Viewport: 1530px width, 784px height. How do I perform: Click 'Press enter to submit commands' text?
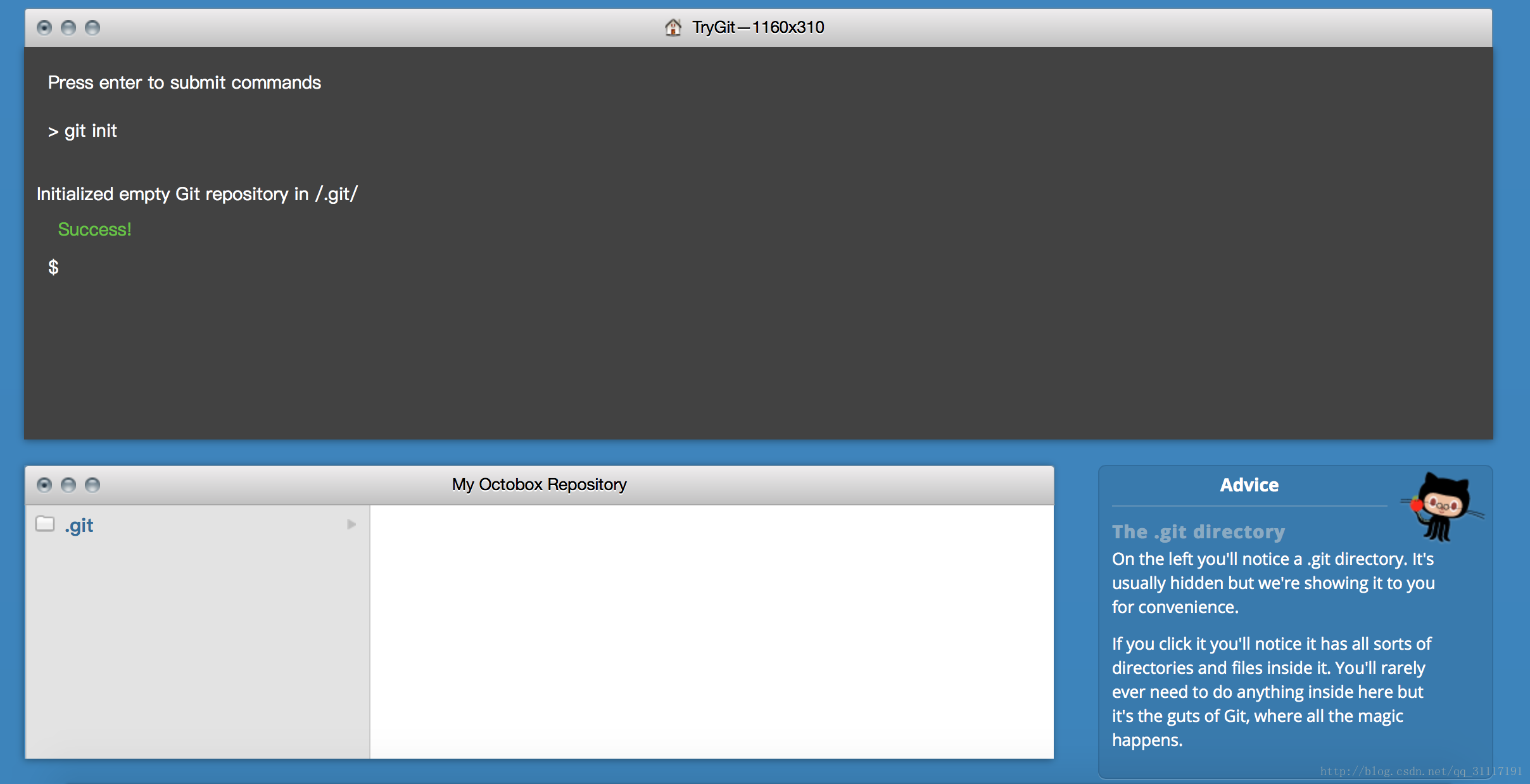click(184, 82)
